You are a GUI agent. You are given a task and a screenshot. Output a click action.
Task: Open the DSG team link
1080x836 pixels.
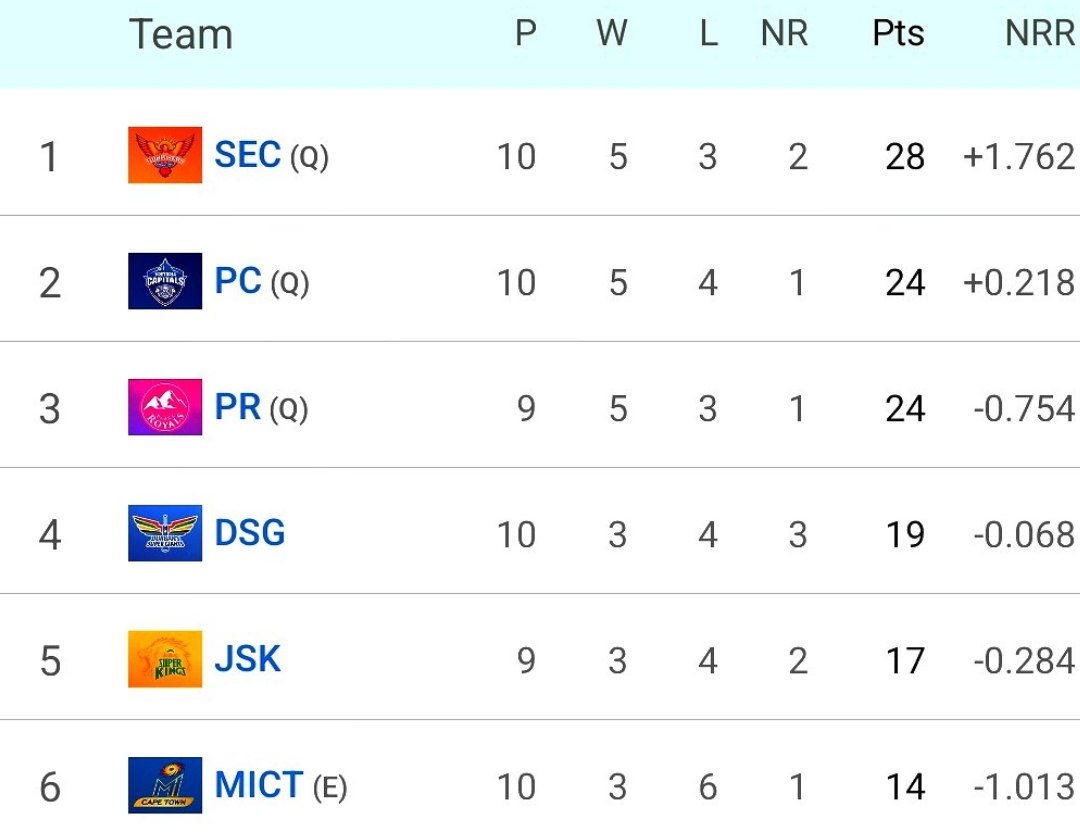click(x=250, y=533)
